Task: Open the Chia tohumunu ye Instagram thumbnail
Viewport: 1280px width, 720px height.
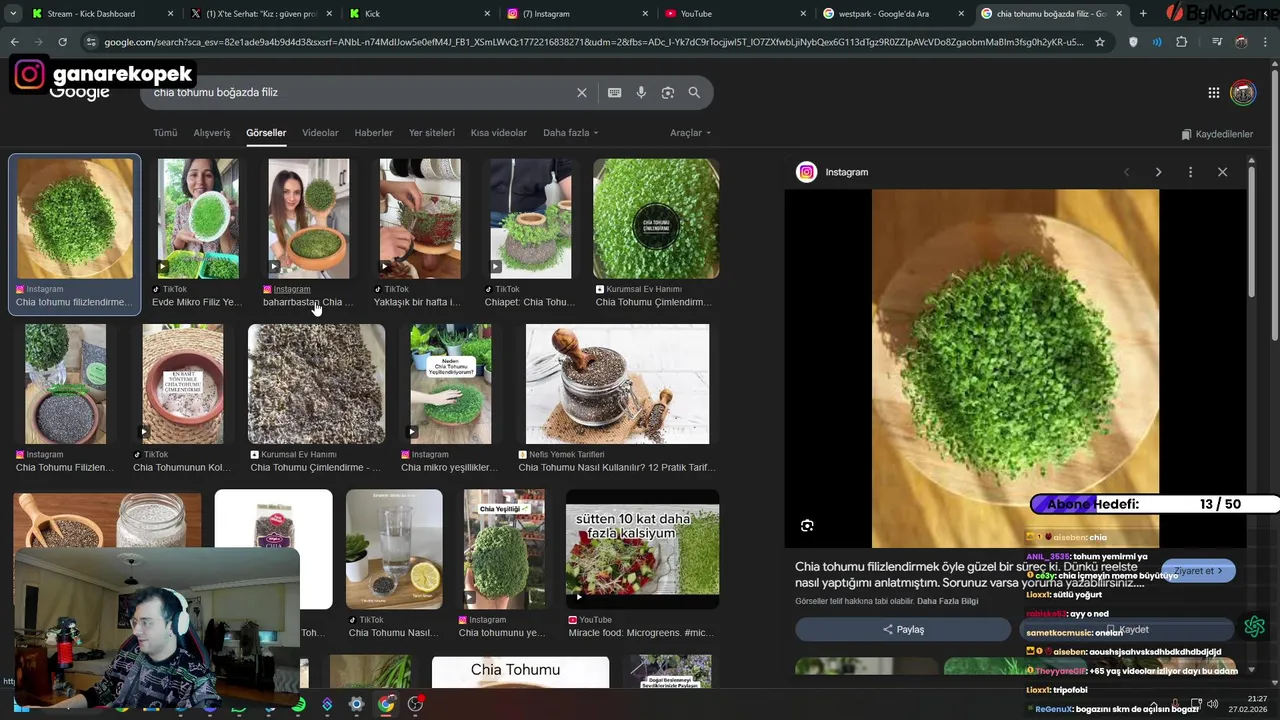Action: click(504, 550)
